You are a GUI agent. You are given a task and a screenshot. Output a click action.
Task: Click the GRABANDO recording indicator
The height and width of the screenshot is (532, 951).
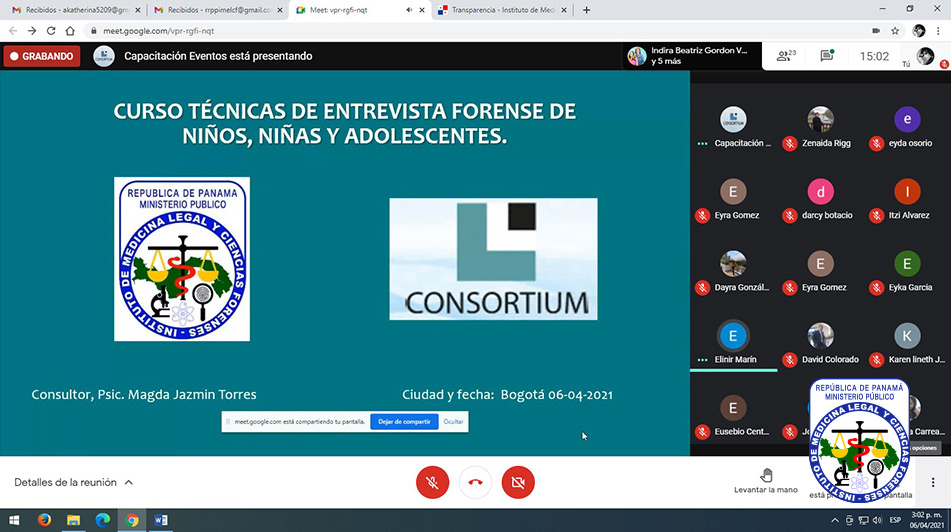(42, 56)
